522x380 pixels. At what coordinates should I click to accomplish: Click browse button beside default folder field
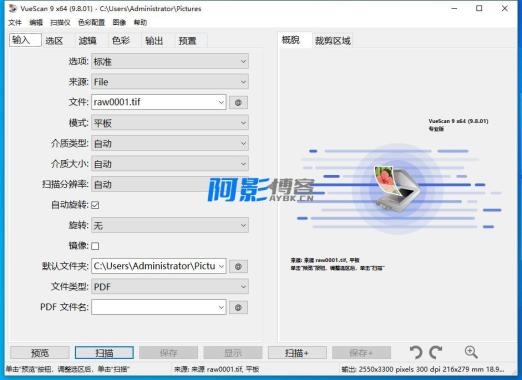pos(238,266)
